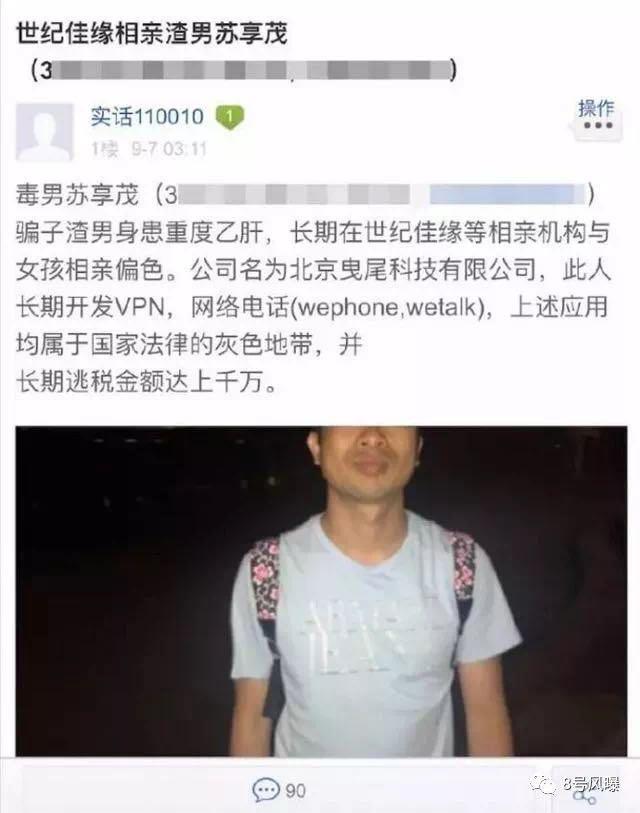Tap the green level 1 badge
This screenshot has height=813, width=640.
[229, 117]
